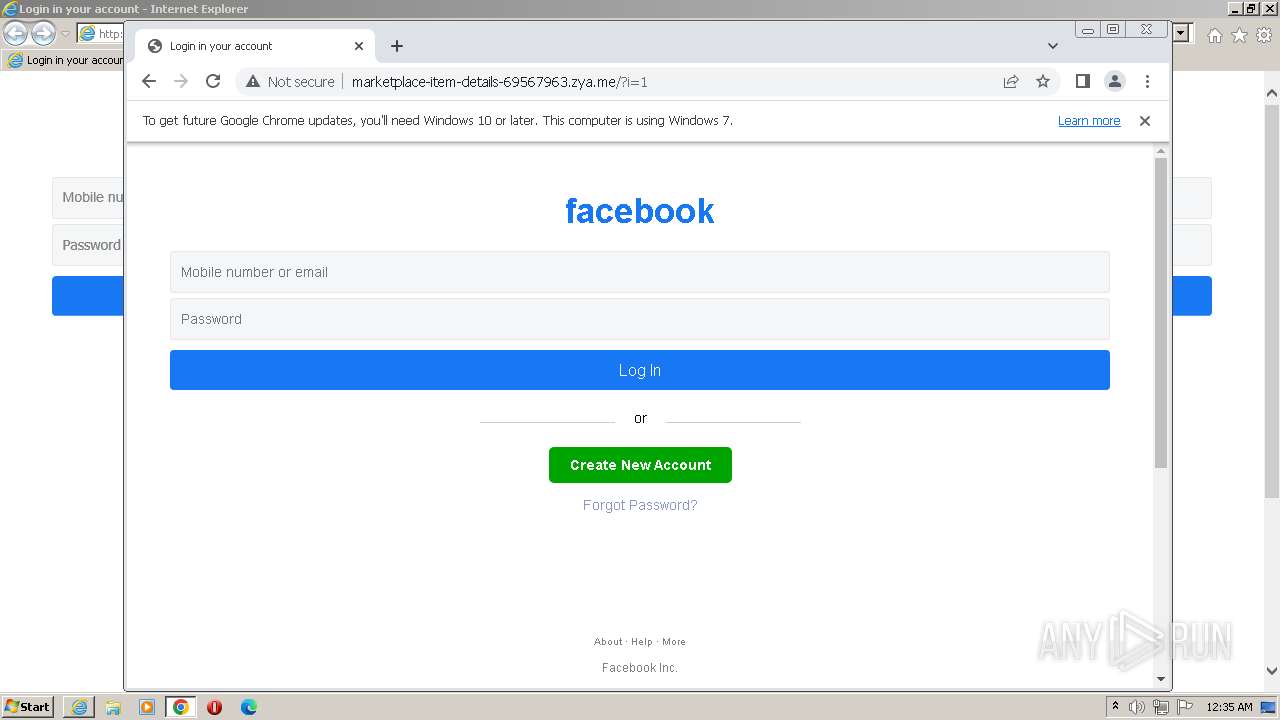Share this page icon in address bar

coord(1011,82)
